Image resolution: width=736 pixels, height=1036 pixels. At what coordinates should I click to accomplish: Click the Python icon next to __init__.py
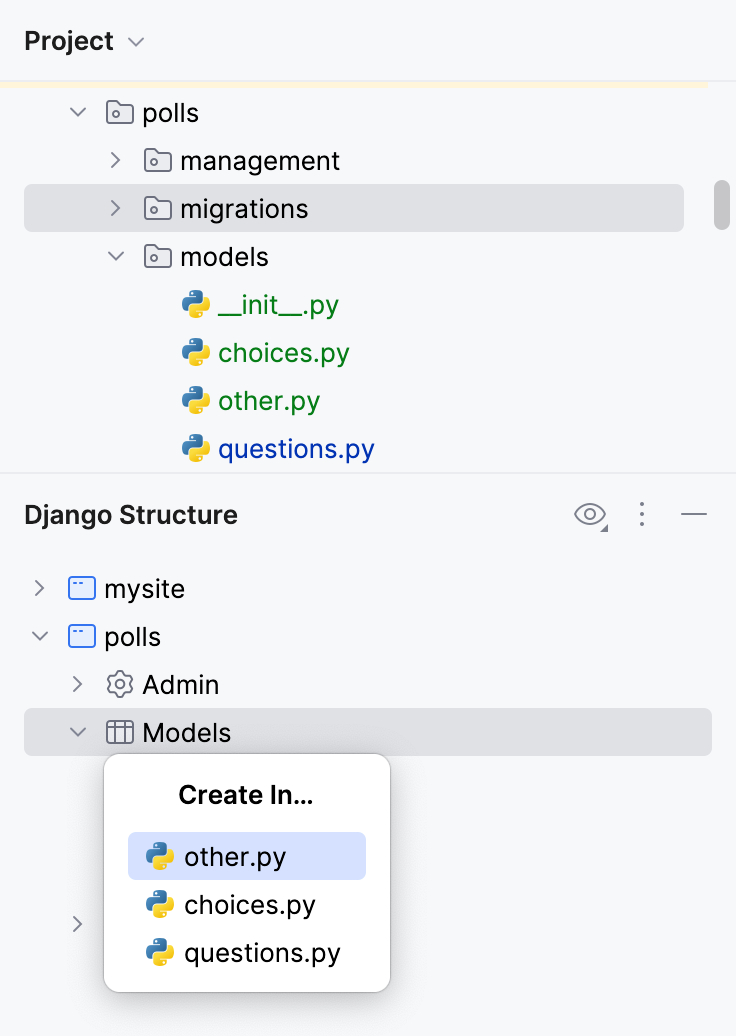point(196,304)
